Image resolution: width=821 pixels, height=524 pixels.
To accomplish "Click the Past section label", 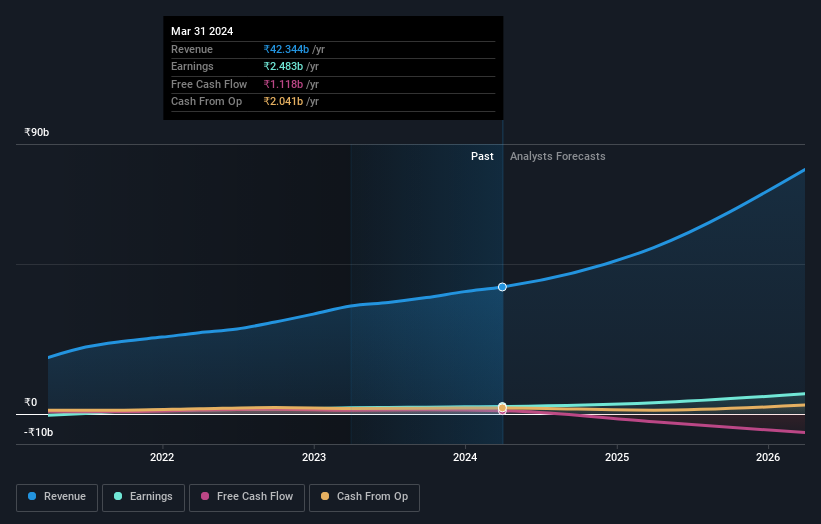I will coord(482,156).
